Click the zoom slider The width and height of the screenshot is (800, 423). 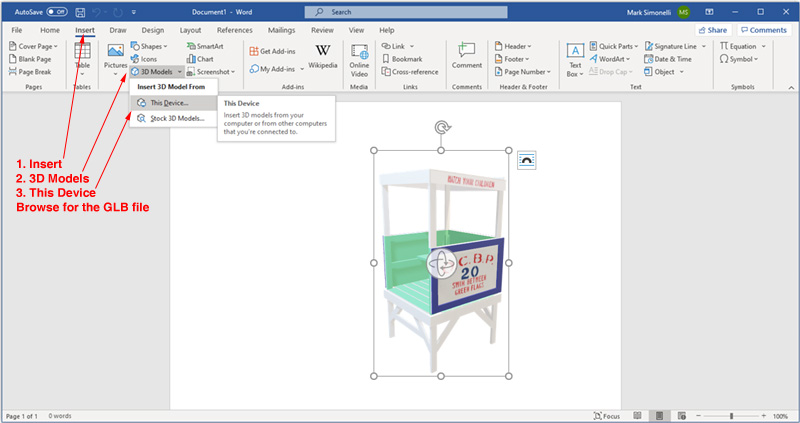[731, 416]
